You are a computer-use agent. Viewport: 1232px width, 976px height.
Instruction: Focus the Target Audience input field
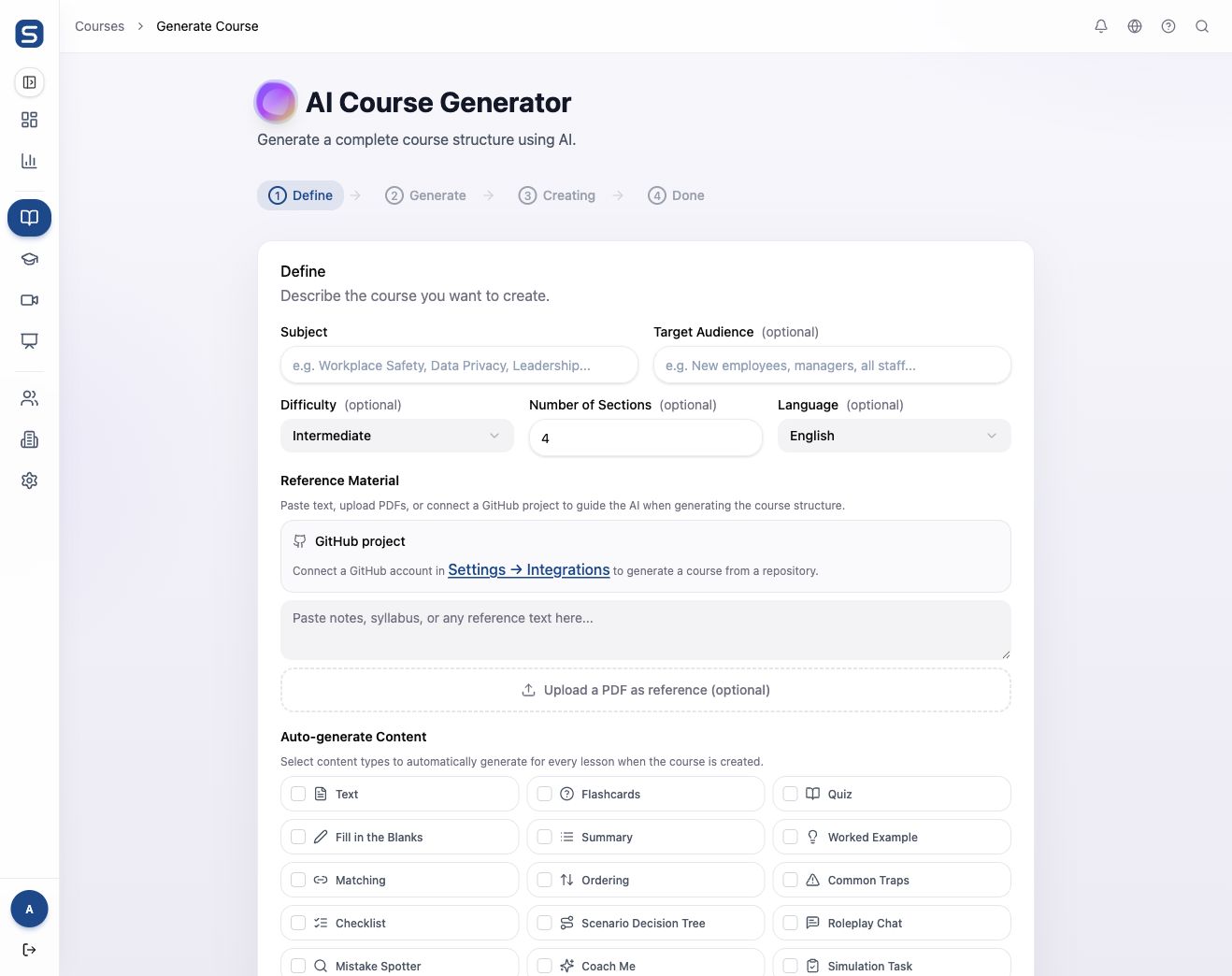pos(832,365)
